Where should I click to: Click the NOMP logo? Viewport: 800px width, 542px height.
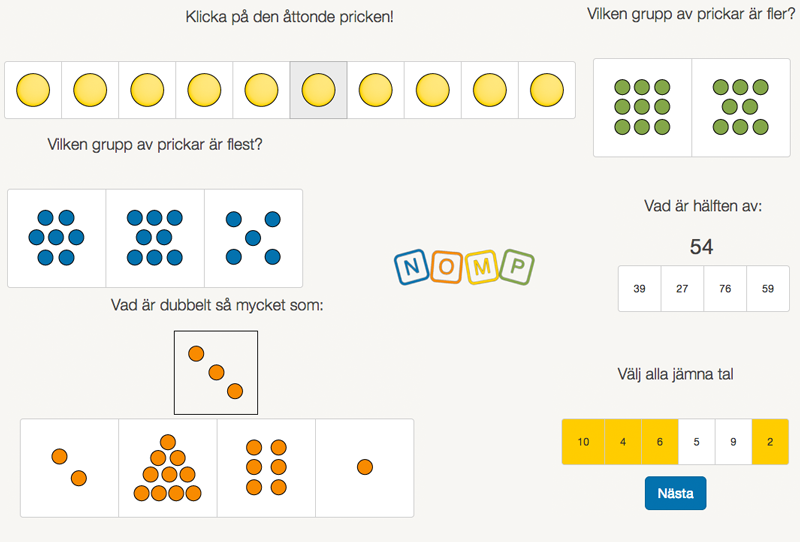coord(464,267)
